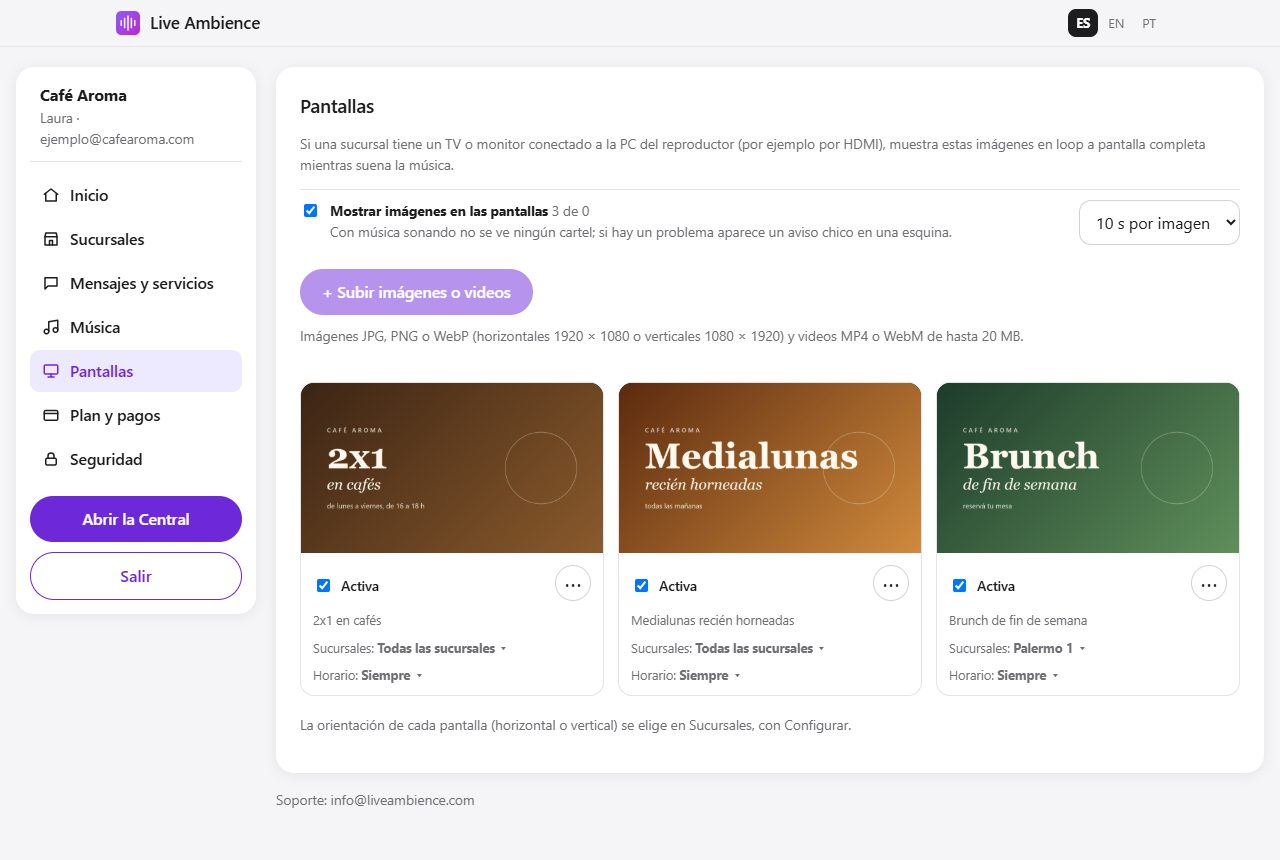Open the Medialunas image thumbnail
Screen dimensions: 1280x860
click(770, 468)
